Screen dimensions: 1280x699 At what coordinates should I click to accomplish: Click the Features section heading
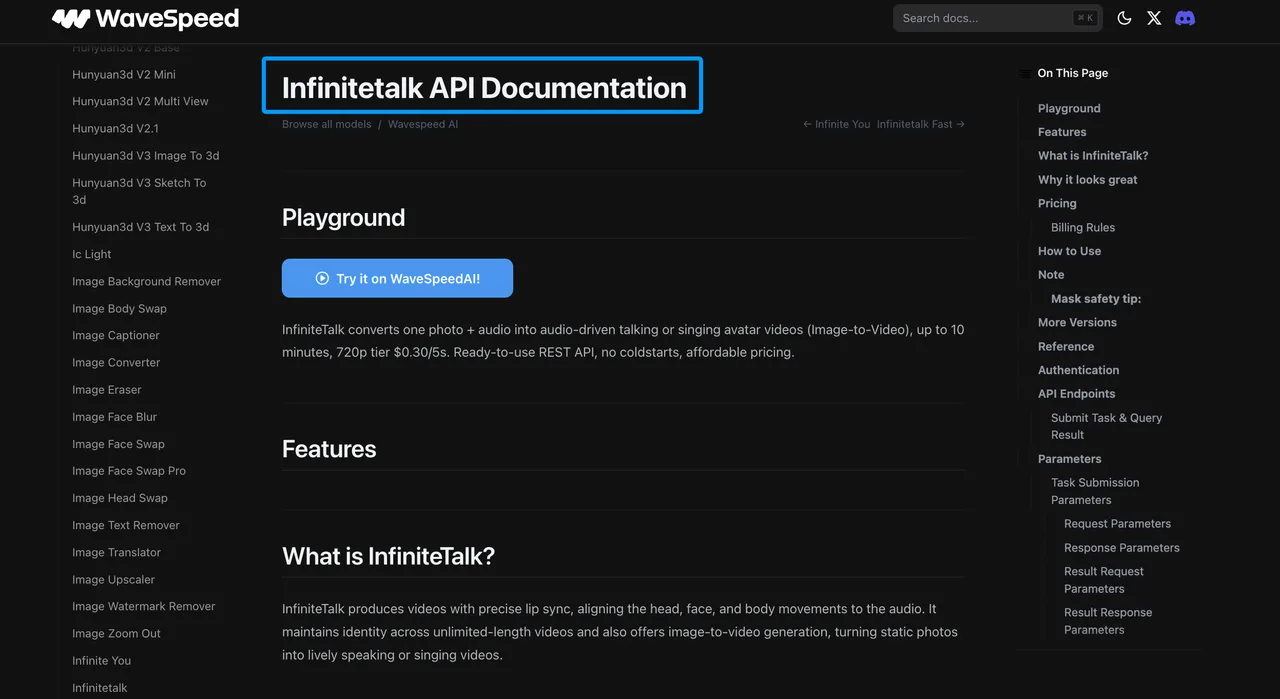[x=329, y=449]
